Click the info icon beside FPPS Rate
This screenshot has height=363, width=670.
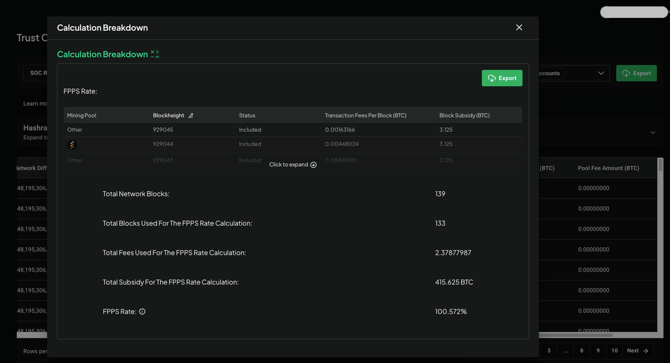(142, 312)
